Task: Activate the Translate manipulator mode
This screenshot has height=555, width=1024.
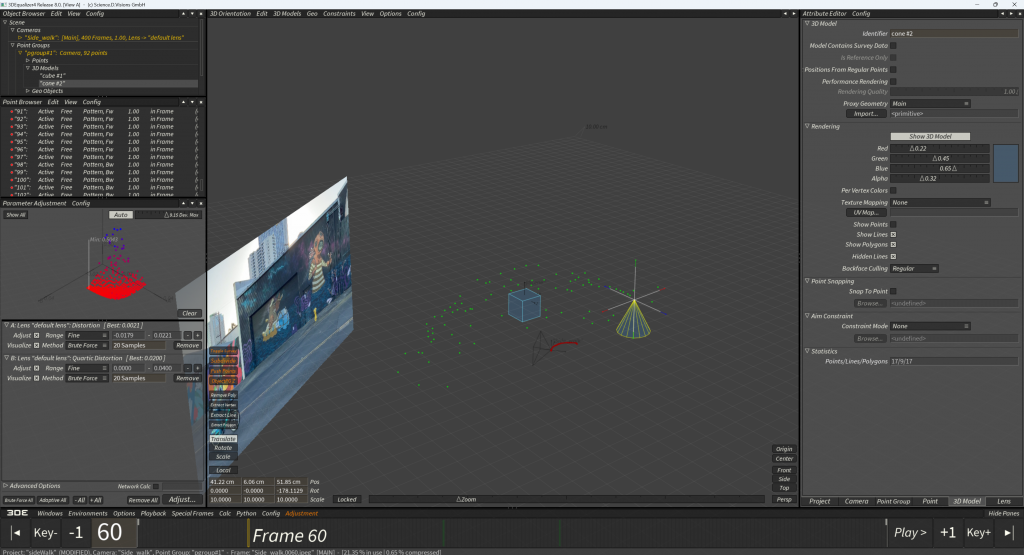Action: pos(223,439)
